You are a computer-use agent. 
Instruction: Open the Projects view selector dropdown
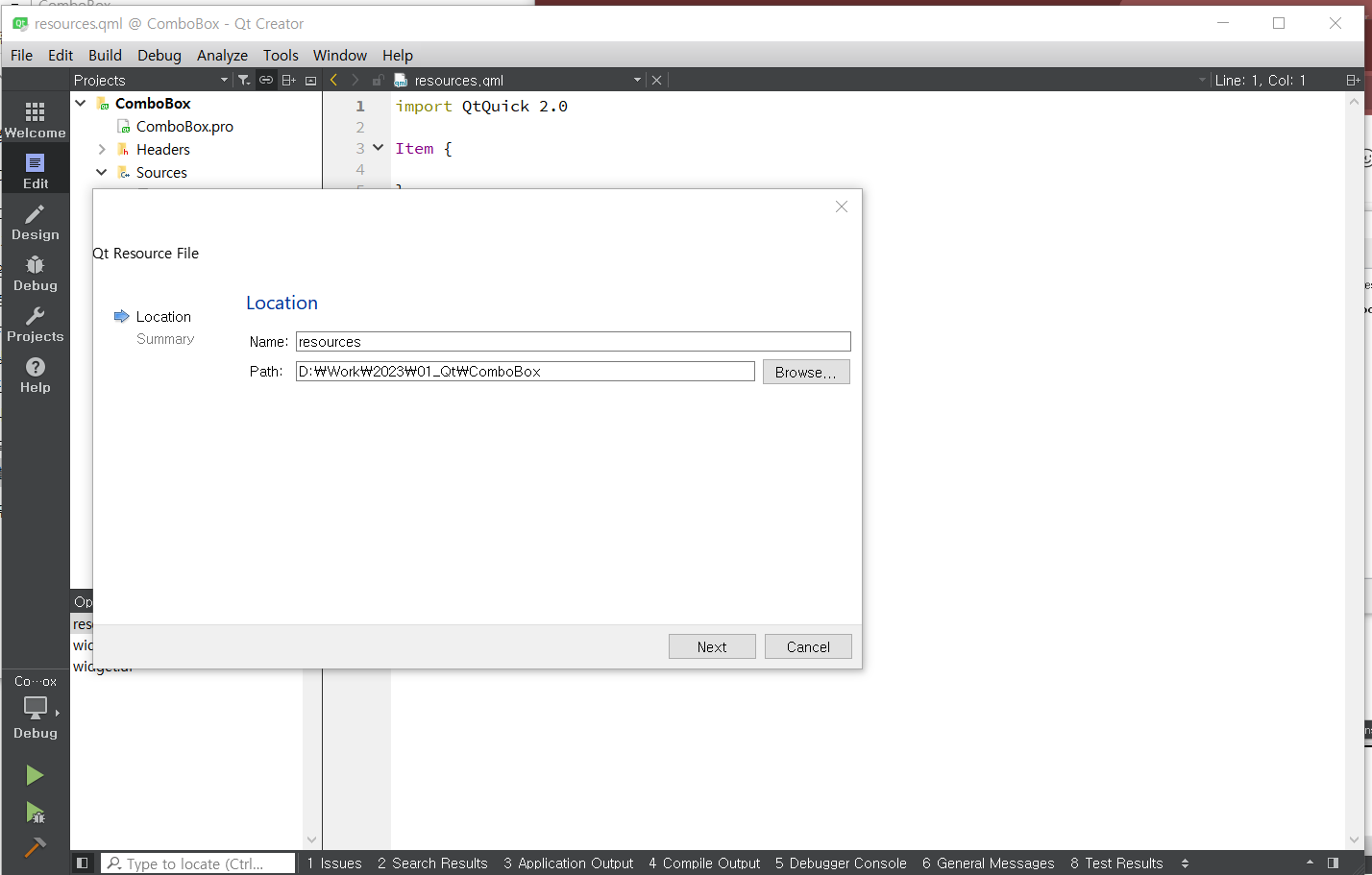click(224, 80)
